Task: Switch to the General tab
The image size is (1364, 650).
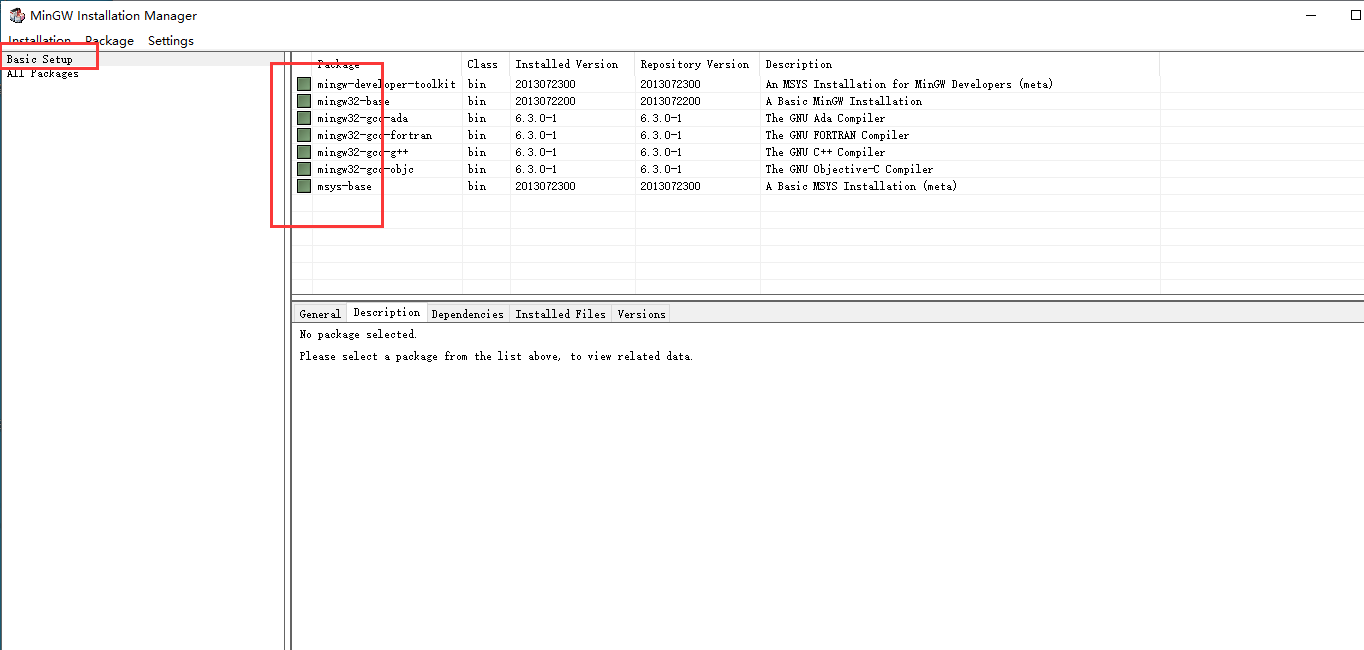Action: click(x=320, y=314)
